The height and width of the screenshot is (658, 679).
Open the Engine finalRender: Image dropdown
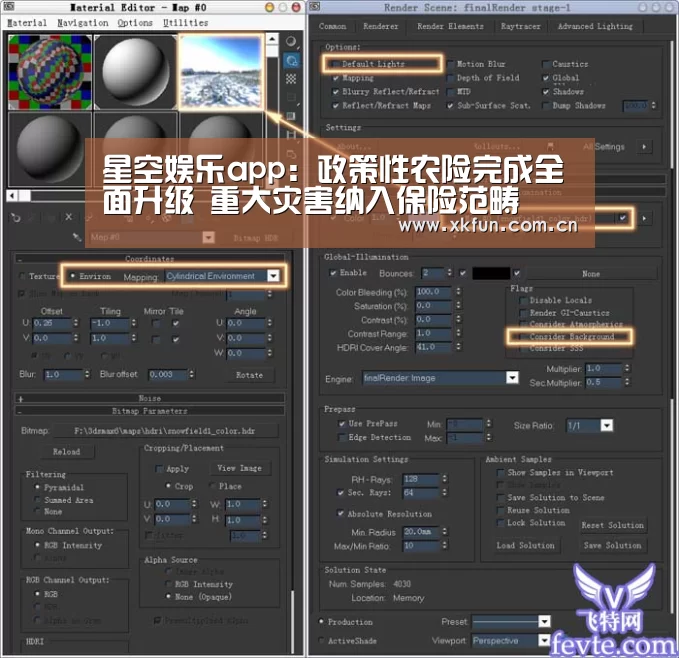coord(512,378)
